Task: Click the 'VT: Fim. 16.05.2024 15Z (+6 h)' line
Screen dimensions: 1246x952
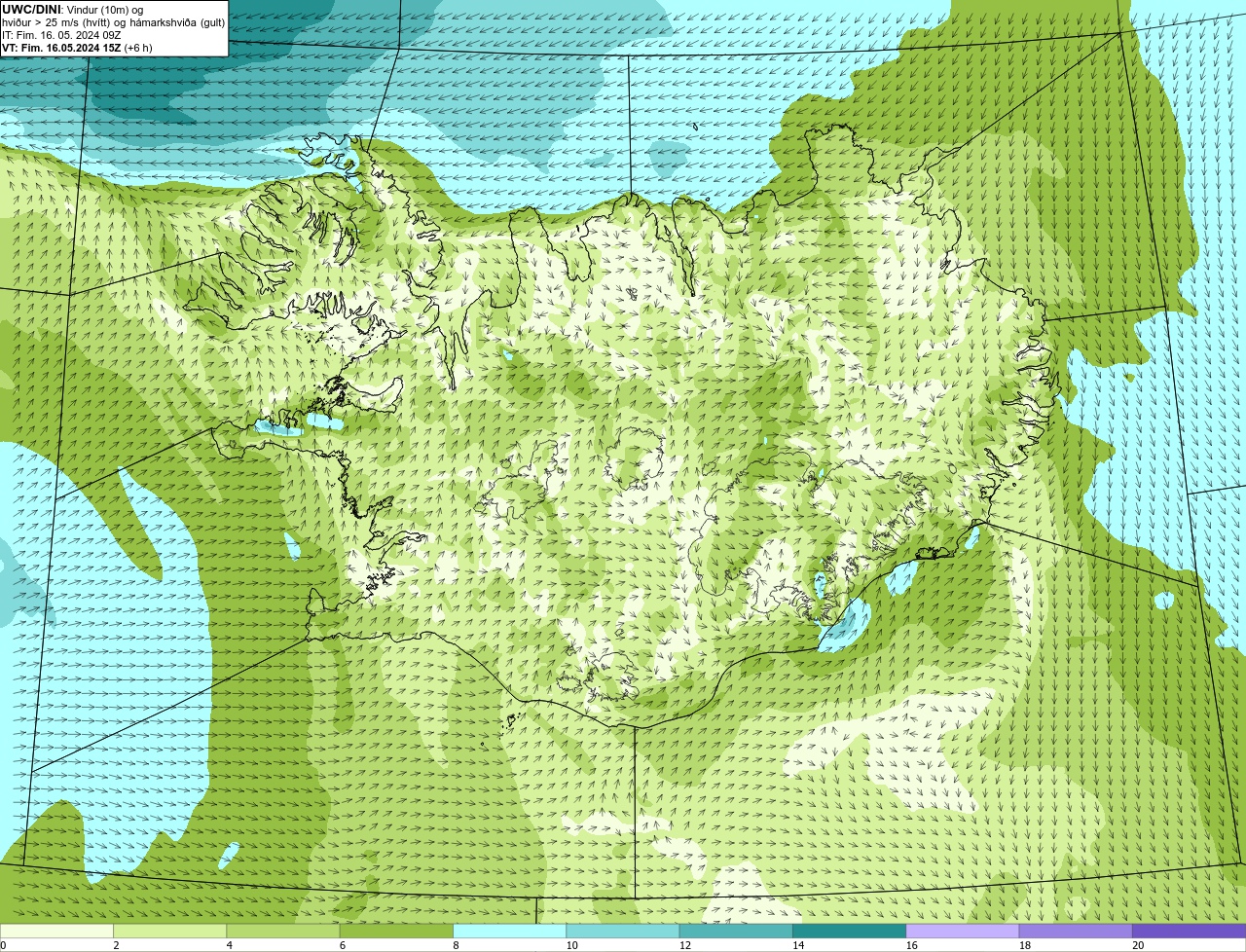Action: click(77, 48)
